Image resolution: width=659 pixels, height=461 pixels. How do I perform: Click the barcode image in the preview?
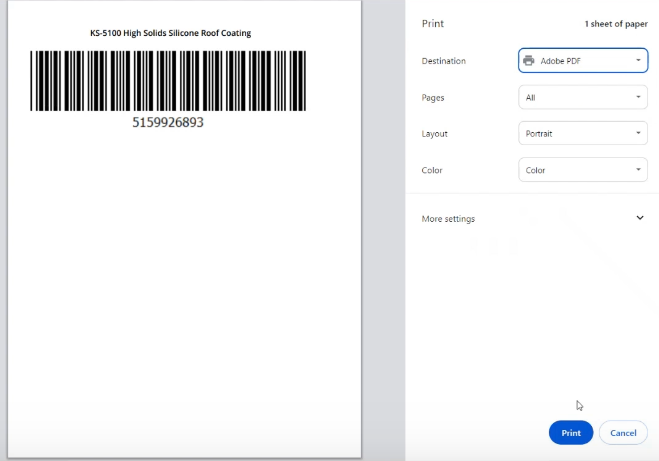point(168,81)
